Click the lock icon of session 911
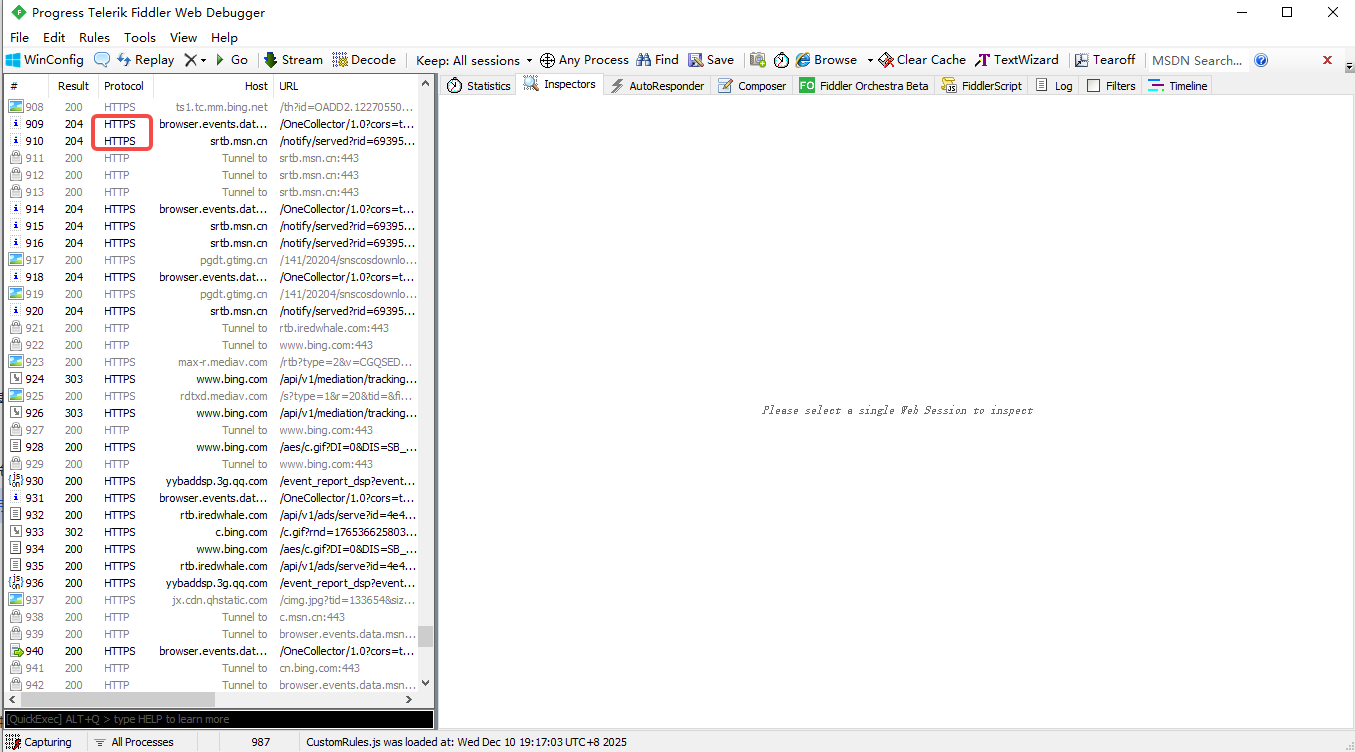The height and width of the screenshot is (752, 1355). click(16, 158)
